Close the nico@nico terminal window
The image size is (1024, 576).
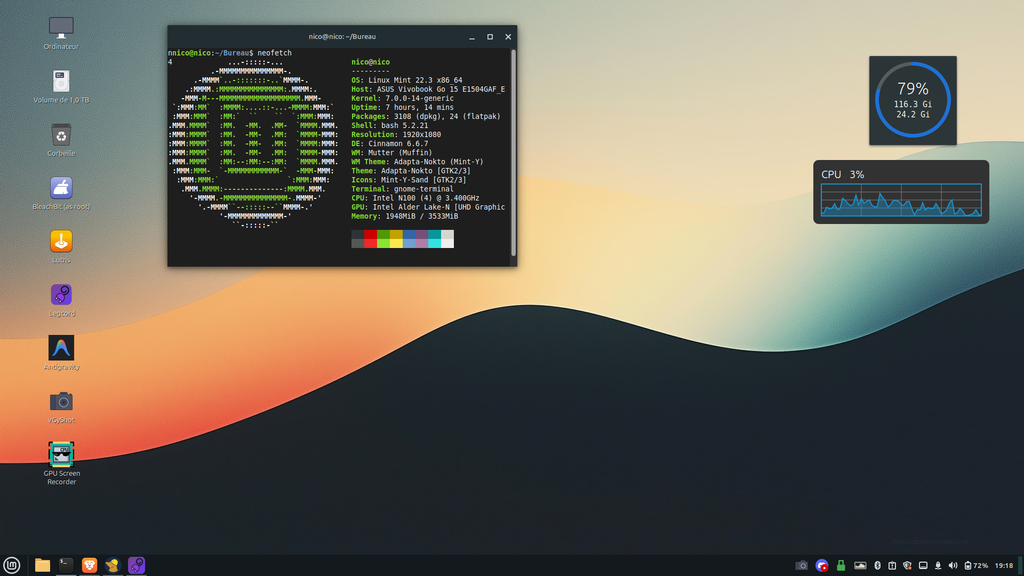click(x=508, y=37)
